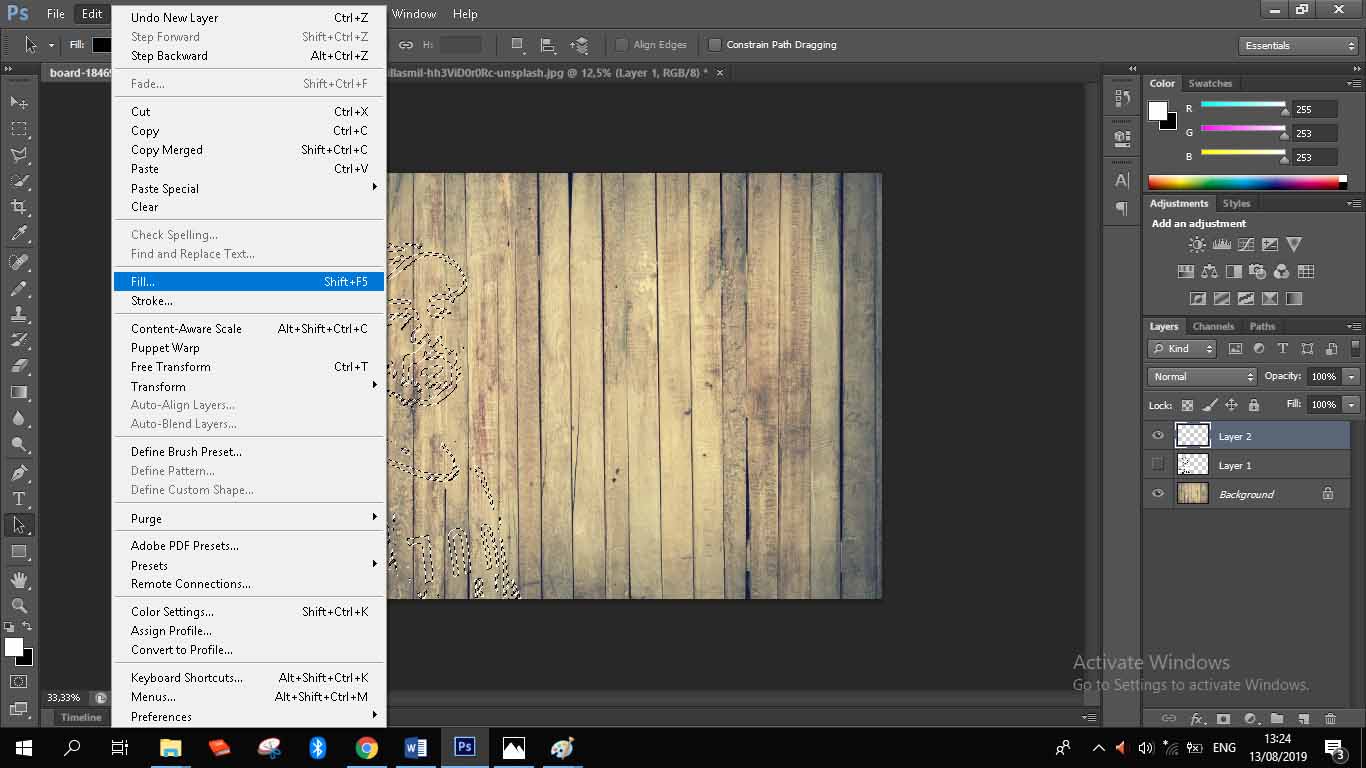Select the Zoom tool
Image resolution: width=1366 pixels, height=768 pixels.
click(19, 605)
